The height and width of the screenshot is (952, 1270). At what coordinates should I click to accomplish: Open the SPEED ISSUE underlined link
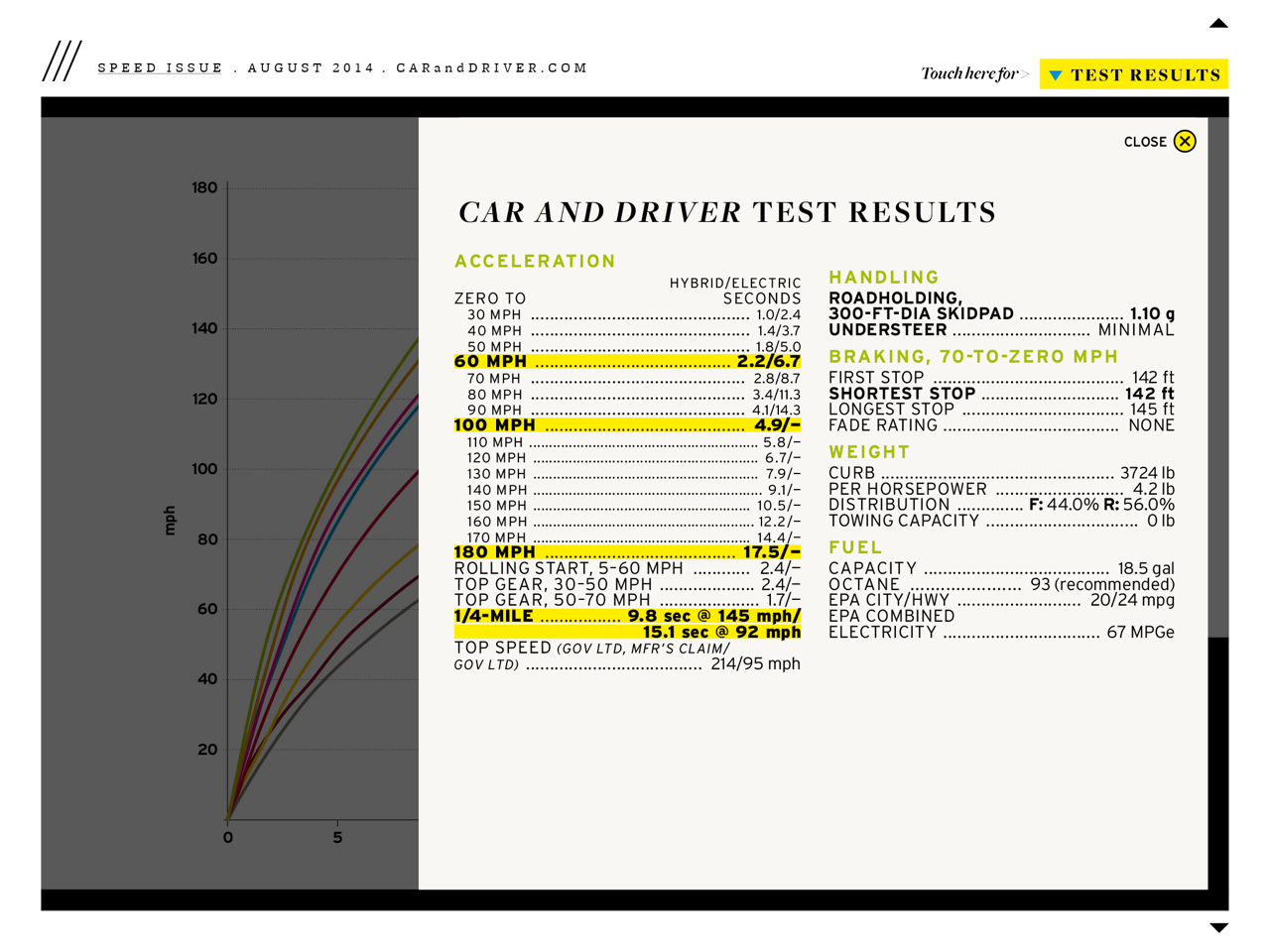coord(160,68)
